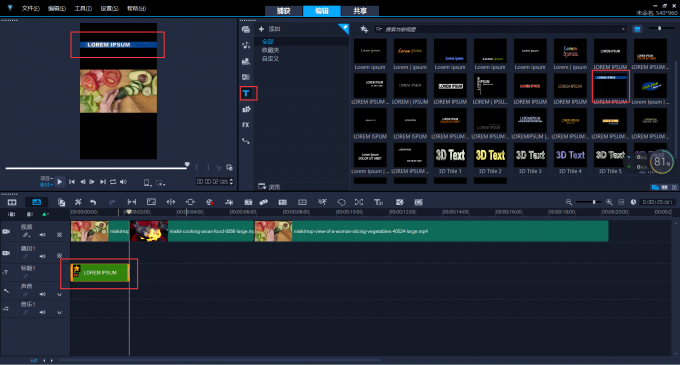Open the Sound library panel icon
680x365 pixels.
(246, 45)
